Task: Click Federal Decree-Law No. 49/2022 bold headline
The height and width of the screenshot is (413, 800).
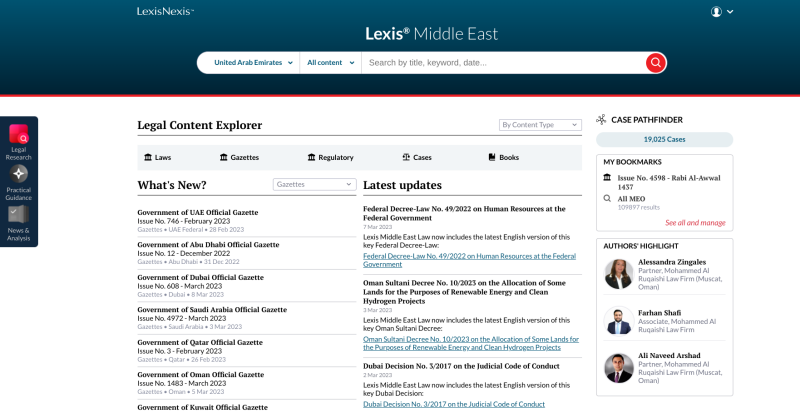Action: click(x=464, y=213)
